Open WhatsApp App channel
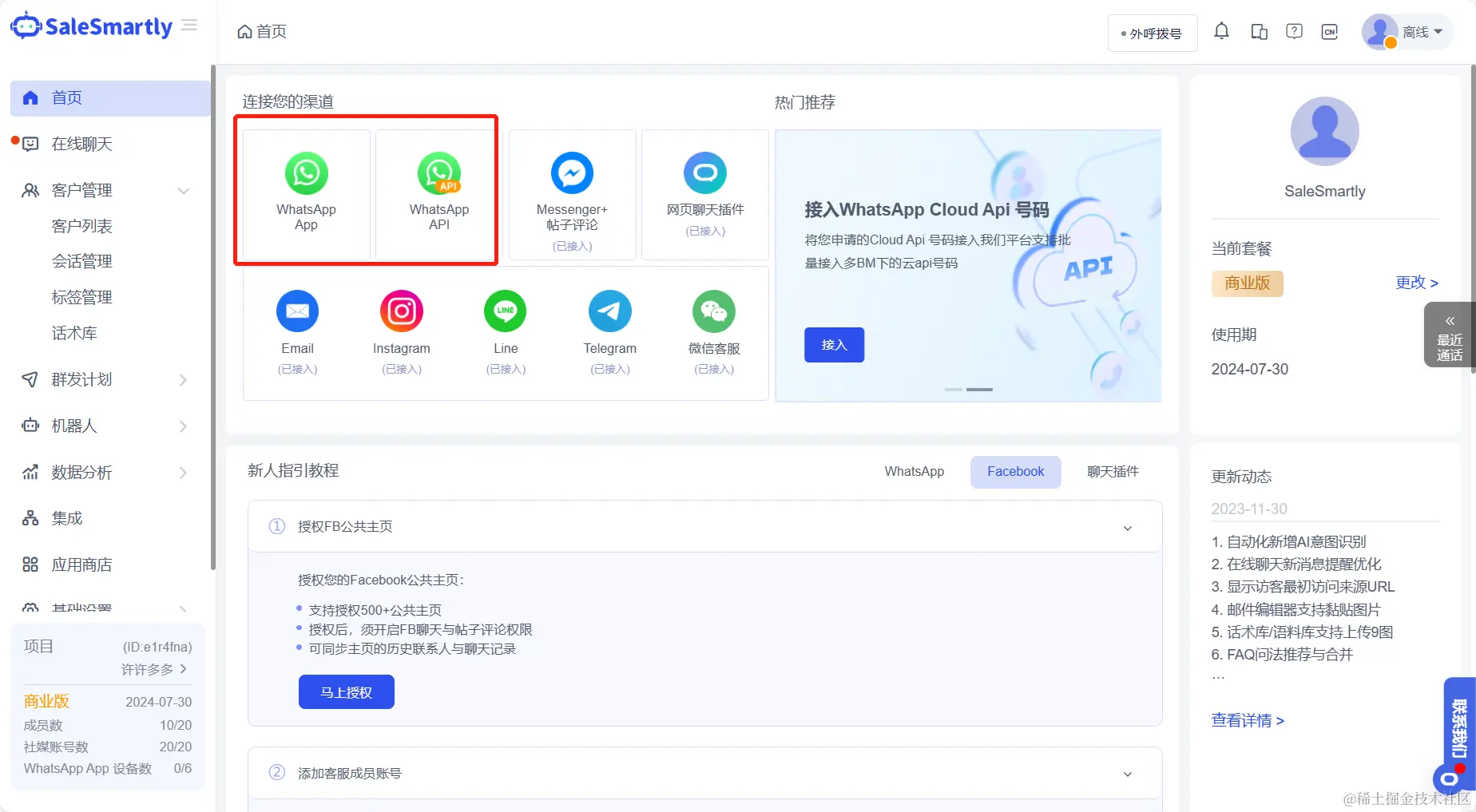The height and width of the screenshot is (812, 1476). (x=306, y=194)
